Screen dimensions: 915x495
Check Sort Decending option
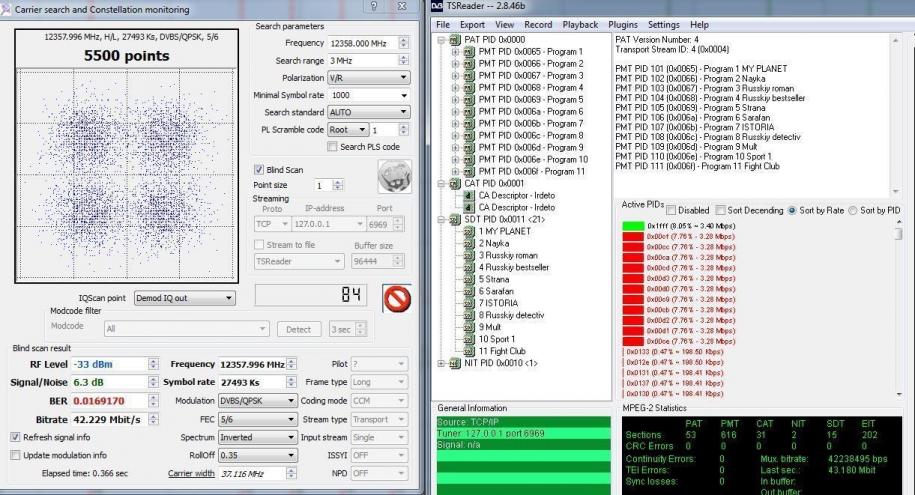tap(721, 210)
